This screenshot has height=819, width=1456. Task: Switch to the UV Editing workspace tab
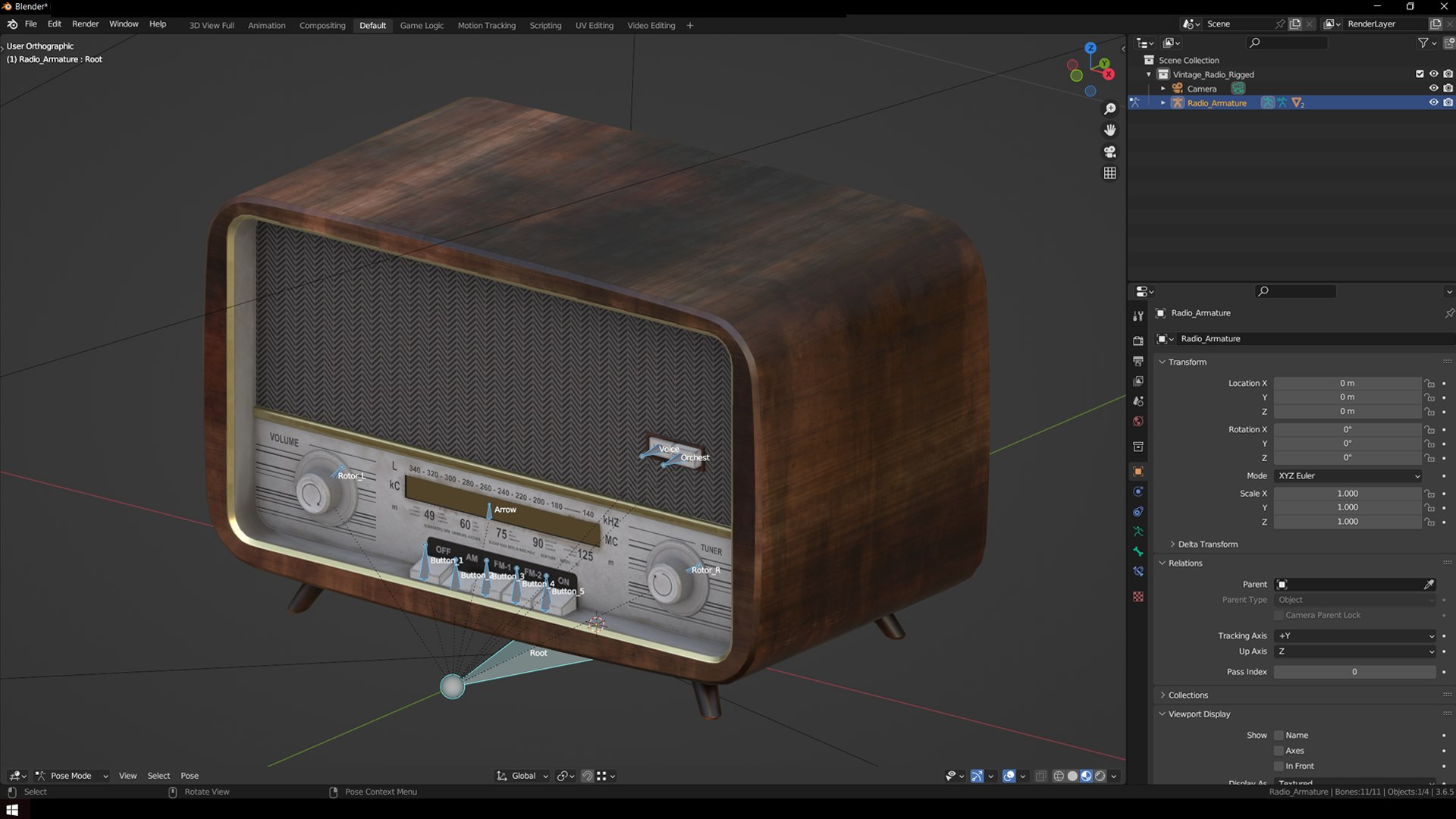[594, 25]
